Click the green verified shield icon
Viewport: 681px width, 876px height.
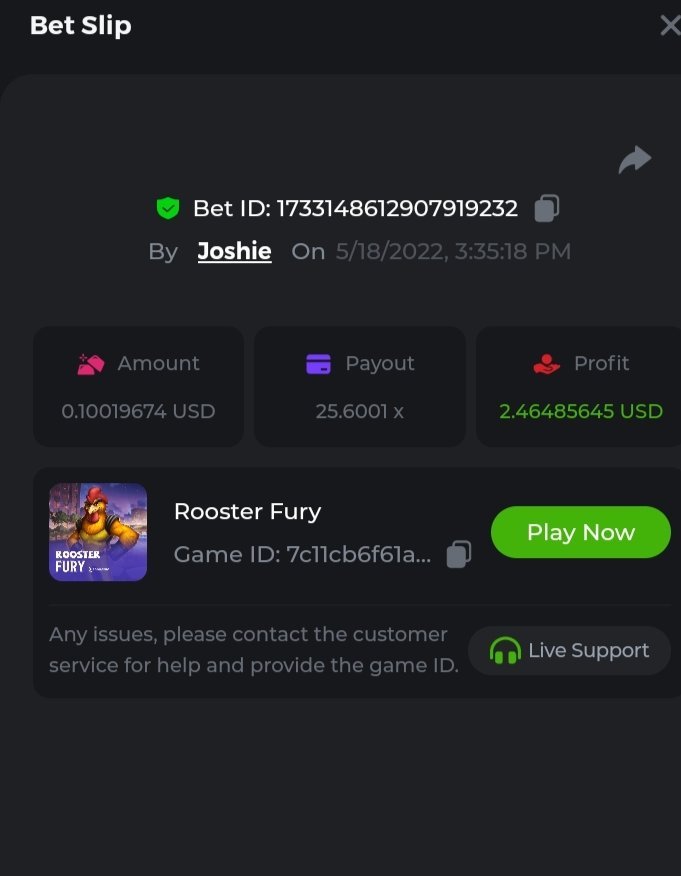pos(168,208)
